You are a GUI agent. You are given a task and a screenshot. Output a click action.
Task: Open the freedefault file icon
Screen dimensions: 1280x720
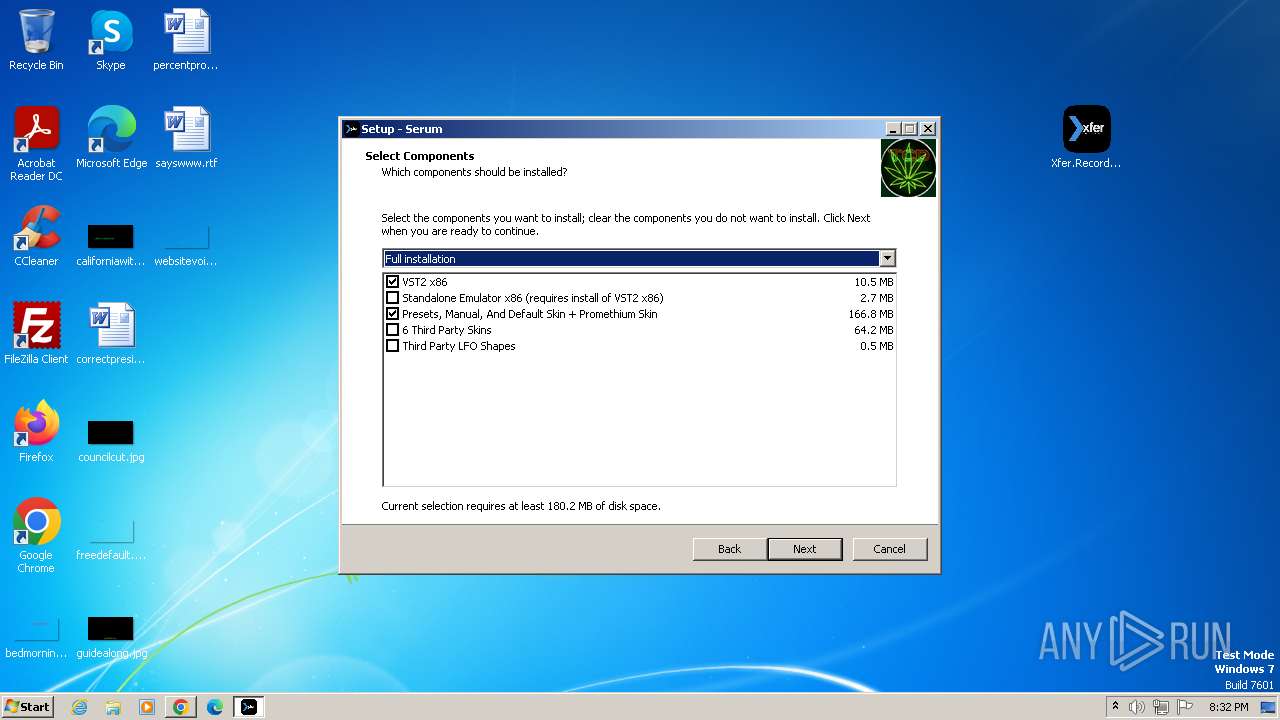tap(110, 538)
